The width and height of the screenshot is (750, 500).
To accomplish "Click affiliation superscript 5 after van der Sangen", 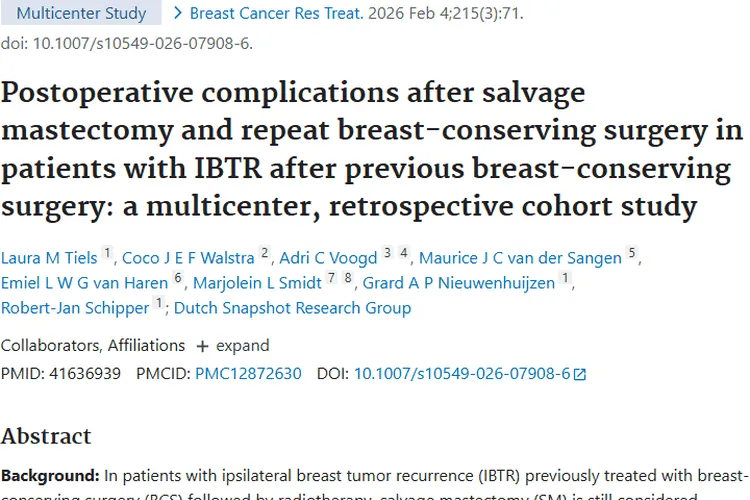I will click(632, 254).
